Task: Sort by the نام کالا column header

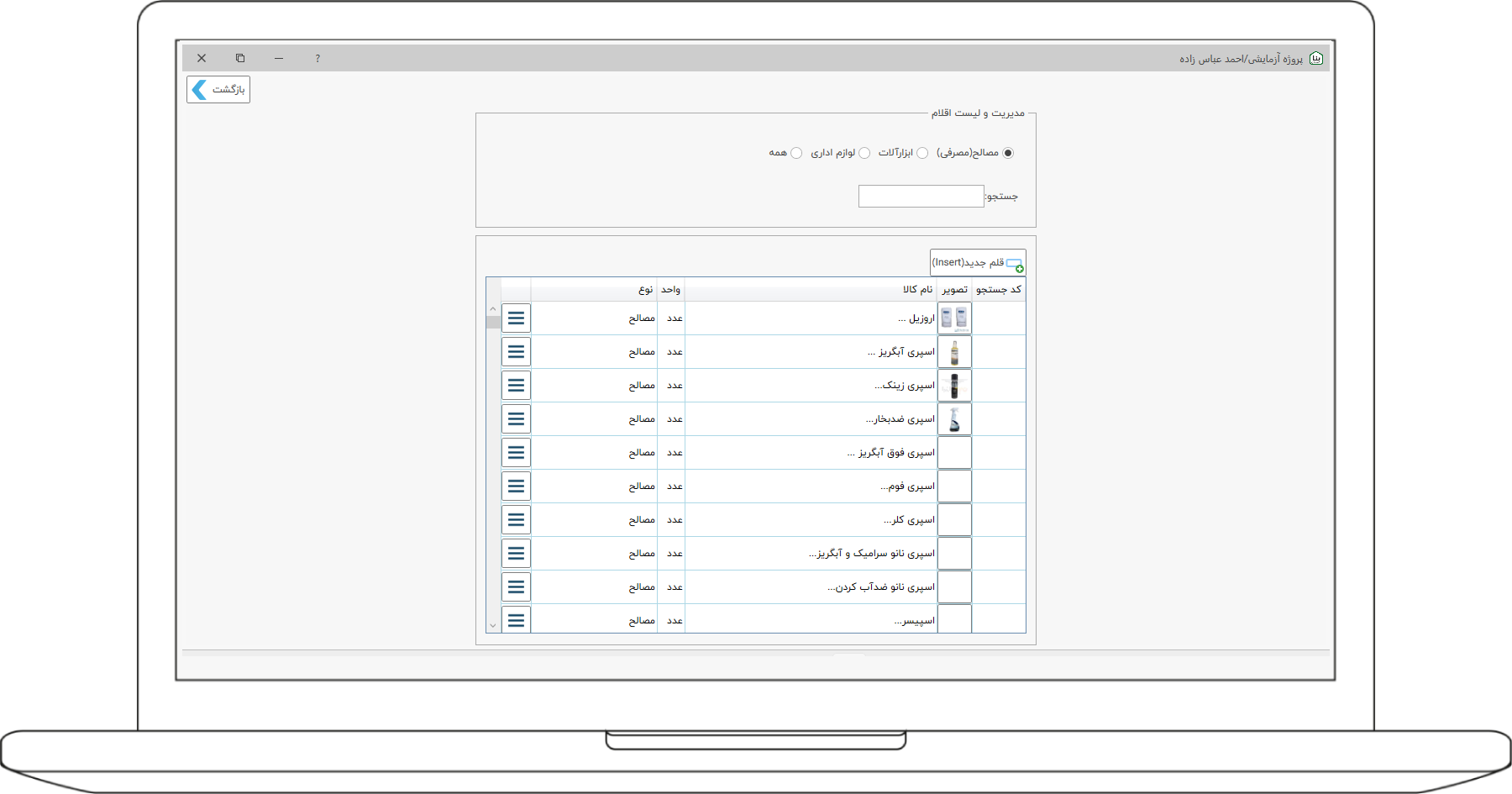Action: (917, 290)
